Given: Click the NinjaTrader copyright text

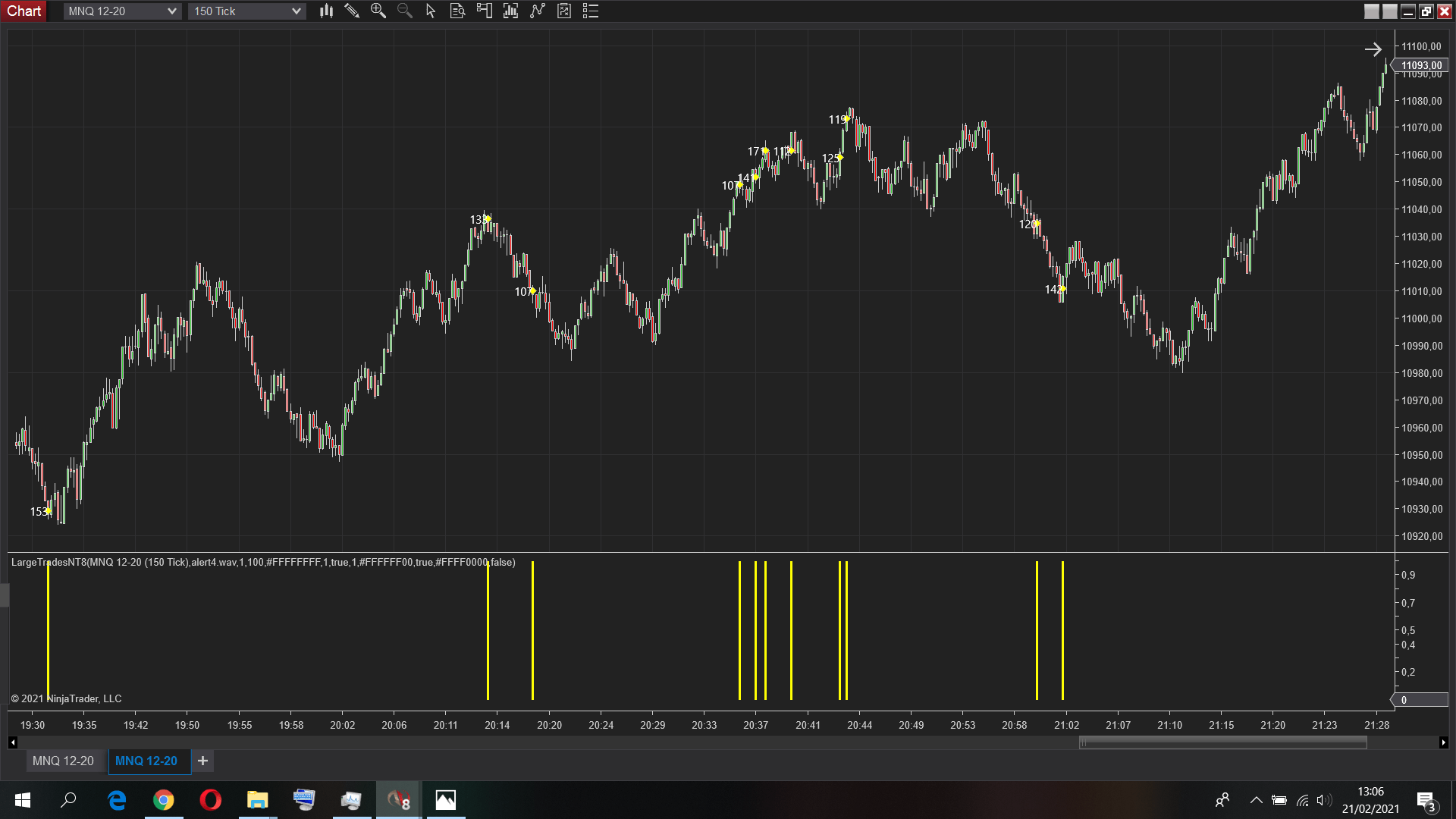Looking at the screenshot, I should [65, 698].
